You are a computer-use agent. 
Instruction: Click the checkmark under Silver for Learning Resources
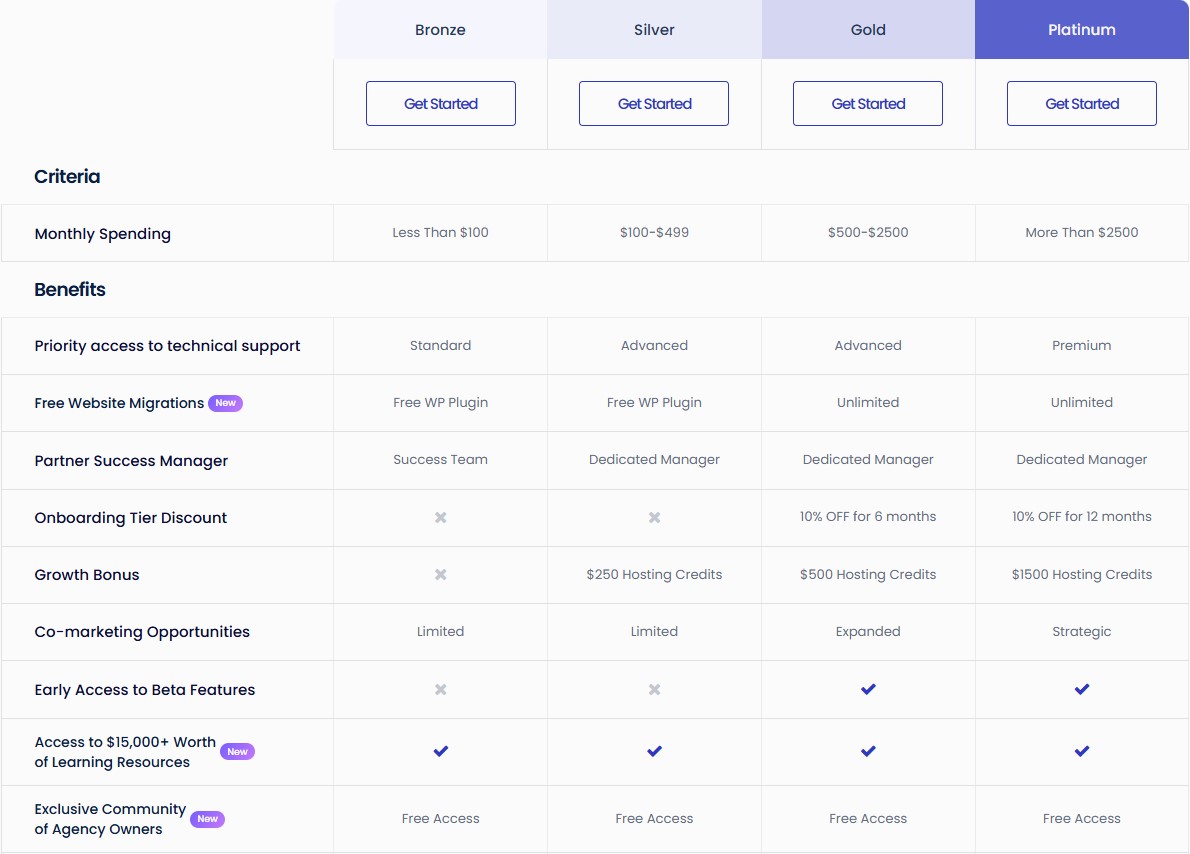(654, 751)
